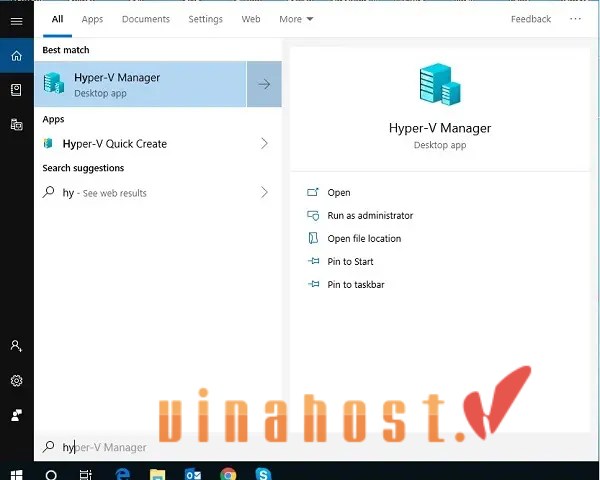Open the three-dot options menu

575,19
